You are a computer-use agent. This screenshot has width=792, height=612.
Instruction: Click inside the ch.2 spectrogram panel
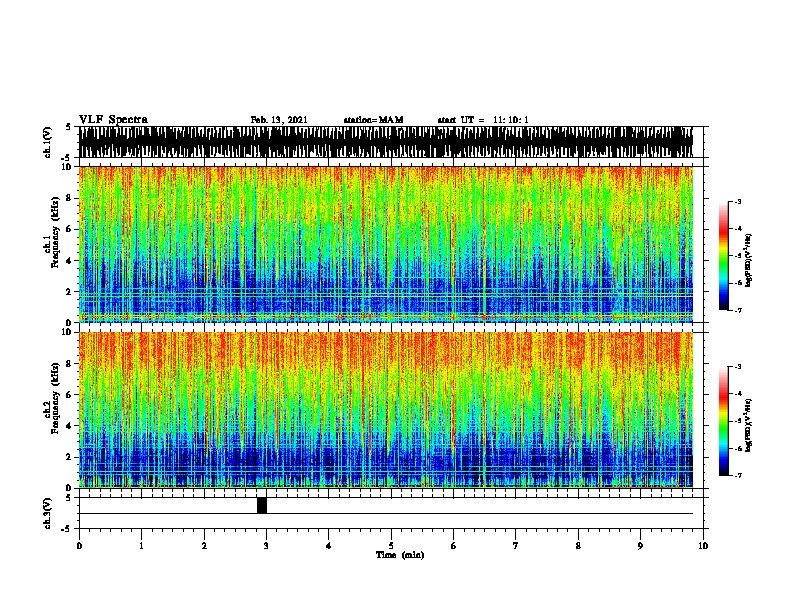pyautogui.click(x=386, y=410)
